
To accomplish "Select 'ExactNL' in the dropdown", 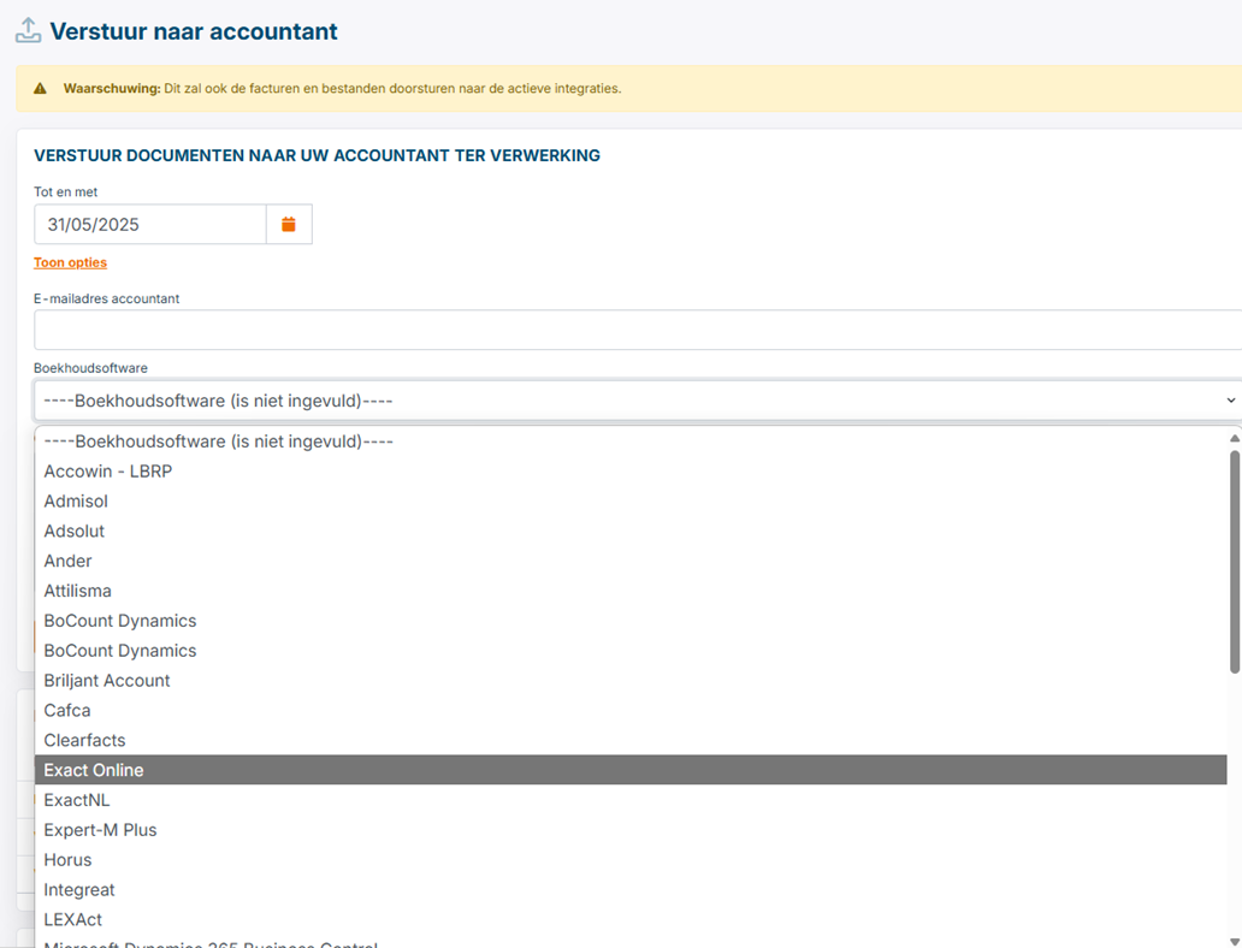I will [x=77, y=800].
